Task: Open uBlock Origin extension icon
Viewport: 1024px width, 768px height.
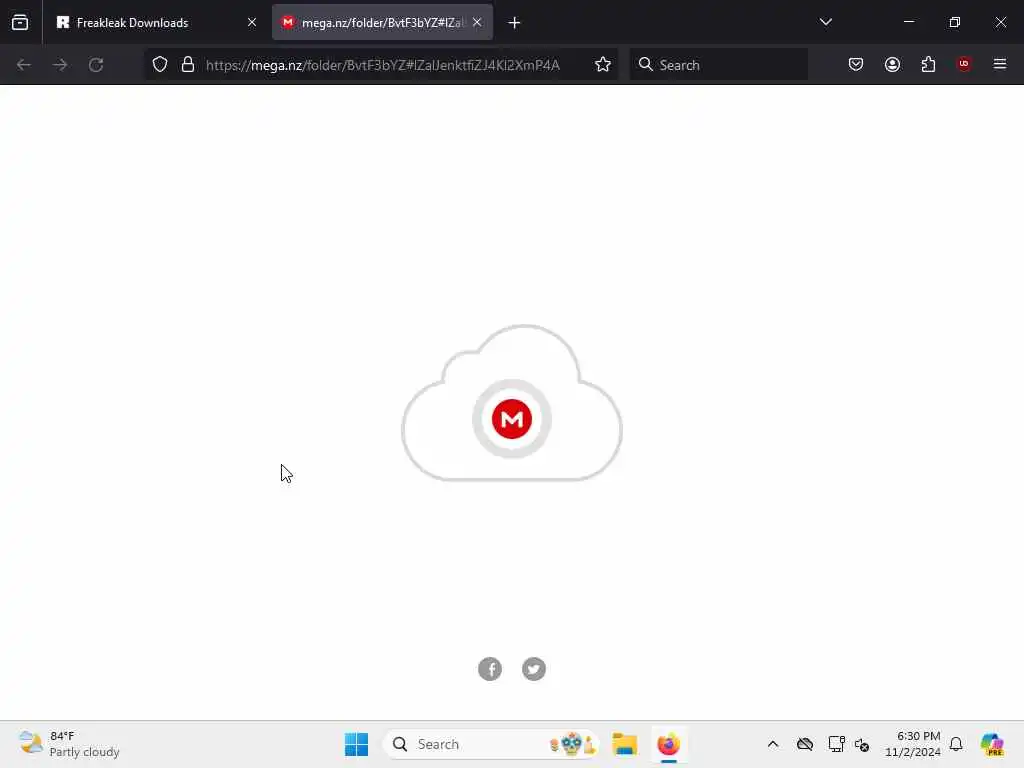Action: [x=964, y=64]
